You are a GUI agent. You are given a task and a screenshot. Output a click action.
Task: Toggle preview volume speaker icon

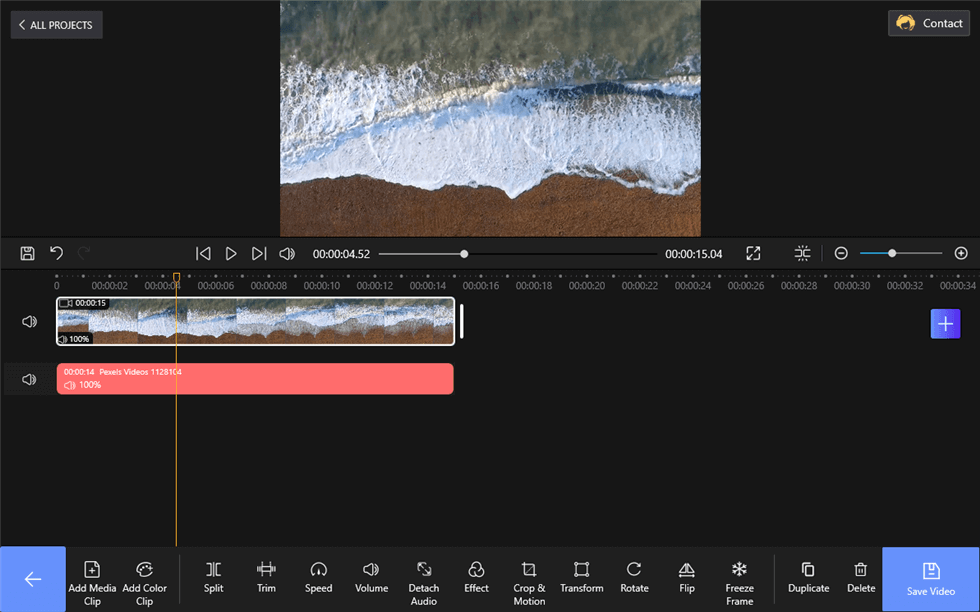(x=287, y=253)
